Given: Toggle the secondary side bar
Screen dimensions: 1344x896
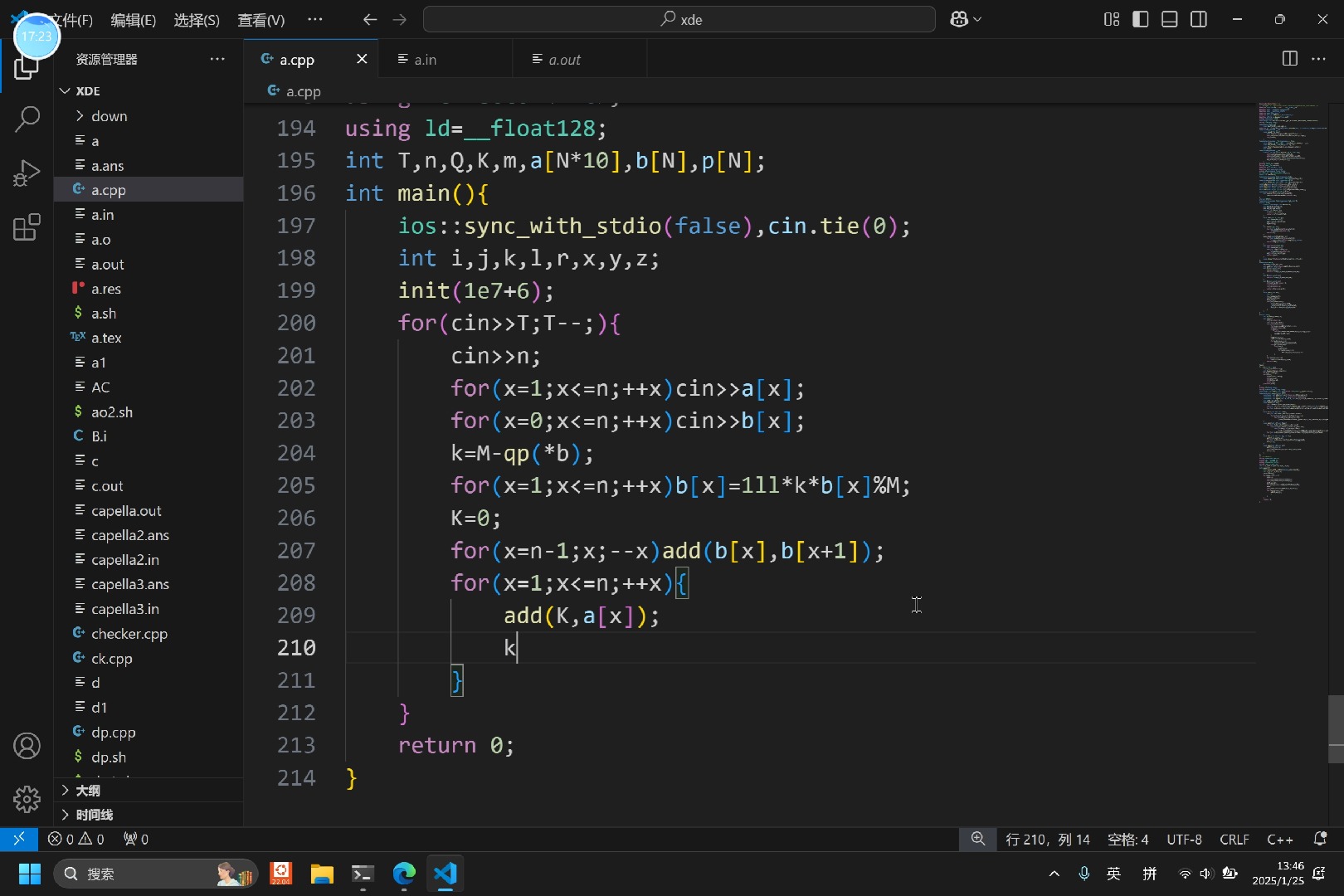Looking at the screenshot, I should click(1199, 19).
